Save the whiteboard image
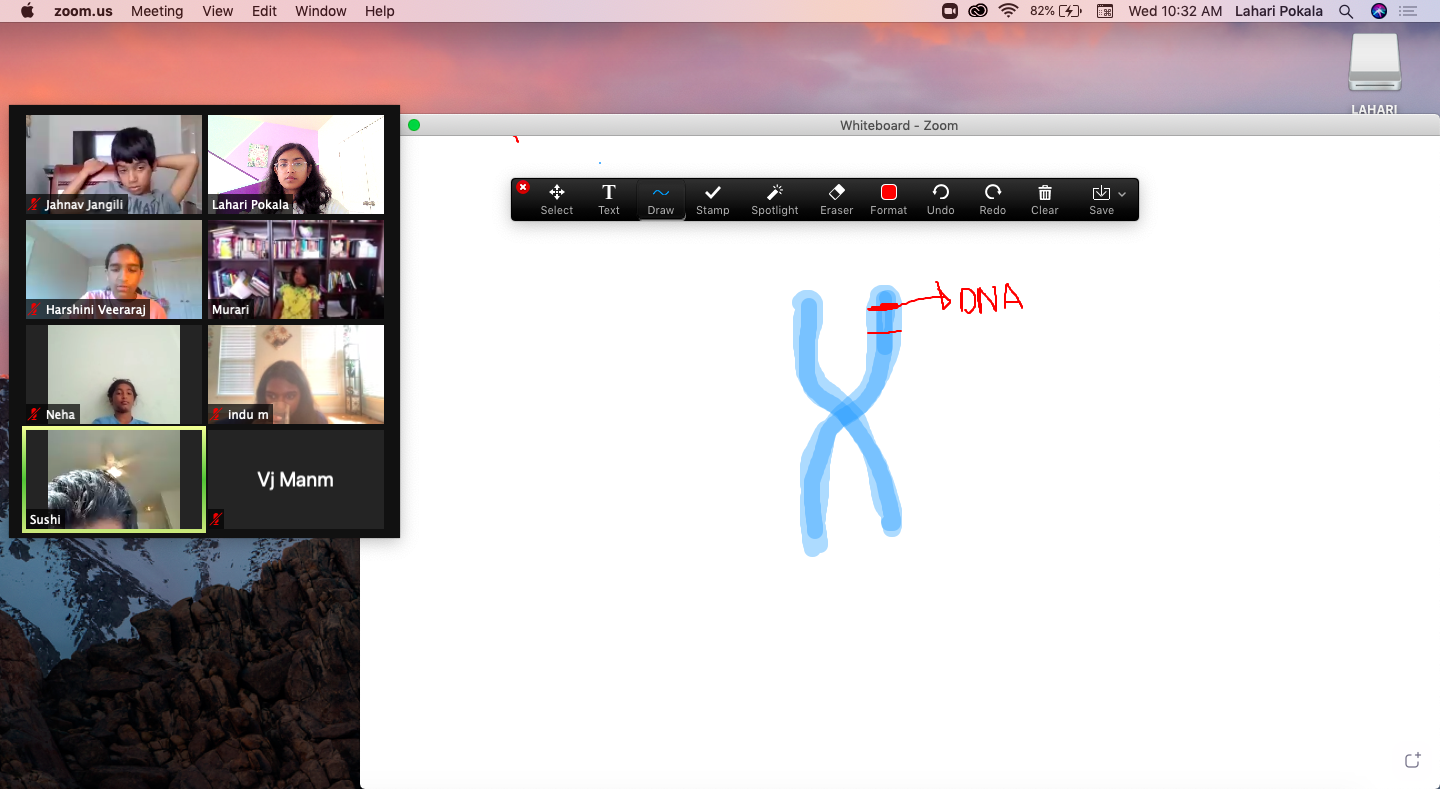This screenshot has width=1440, height=789. click(x=1100, y=199)
